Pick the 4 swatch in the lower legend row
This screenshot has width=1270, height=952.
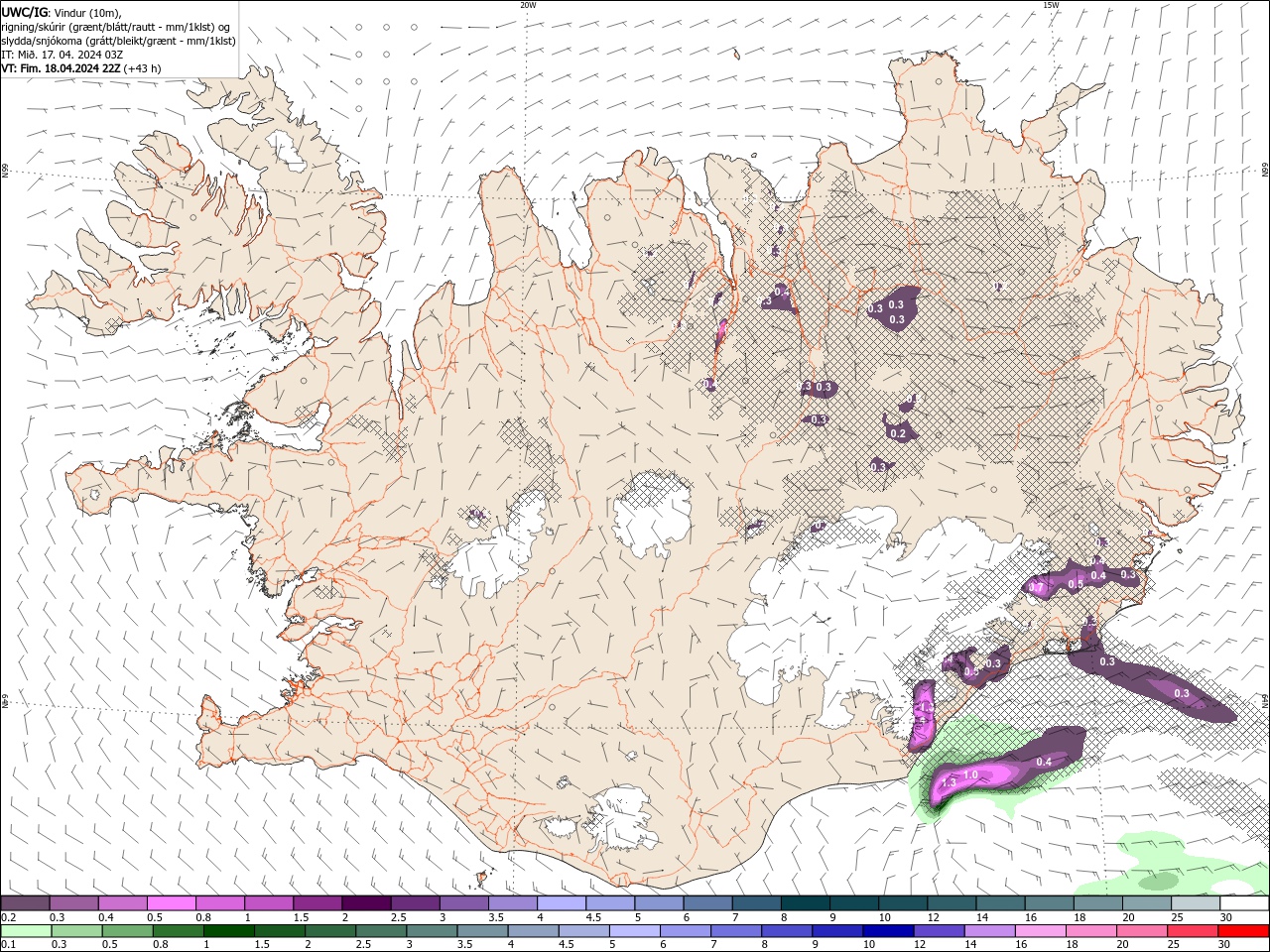click(x=533, y=931)
